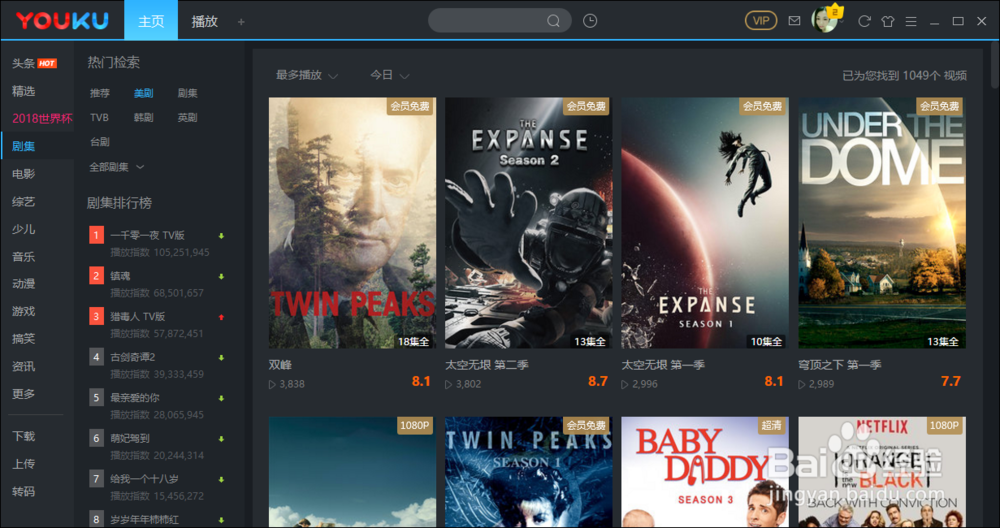This screenshot has height=528, width=1000.
Task: Open the 最多播放 sort dropdown
Action: point(306,75)
